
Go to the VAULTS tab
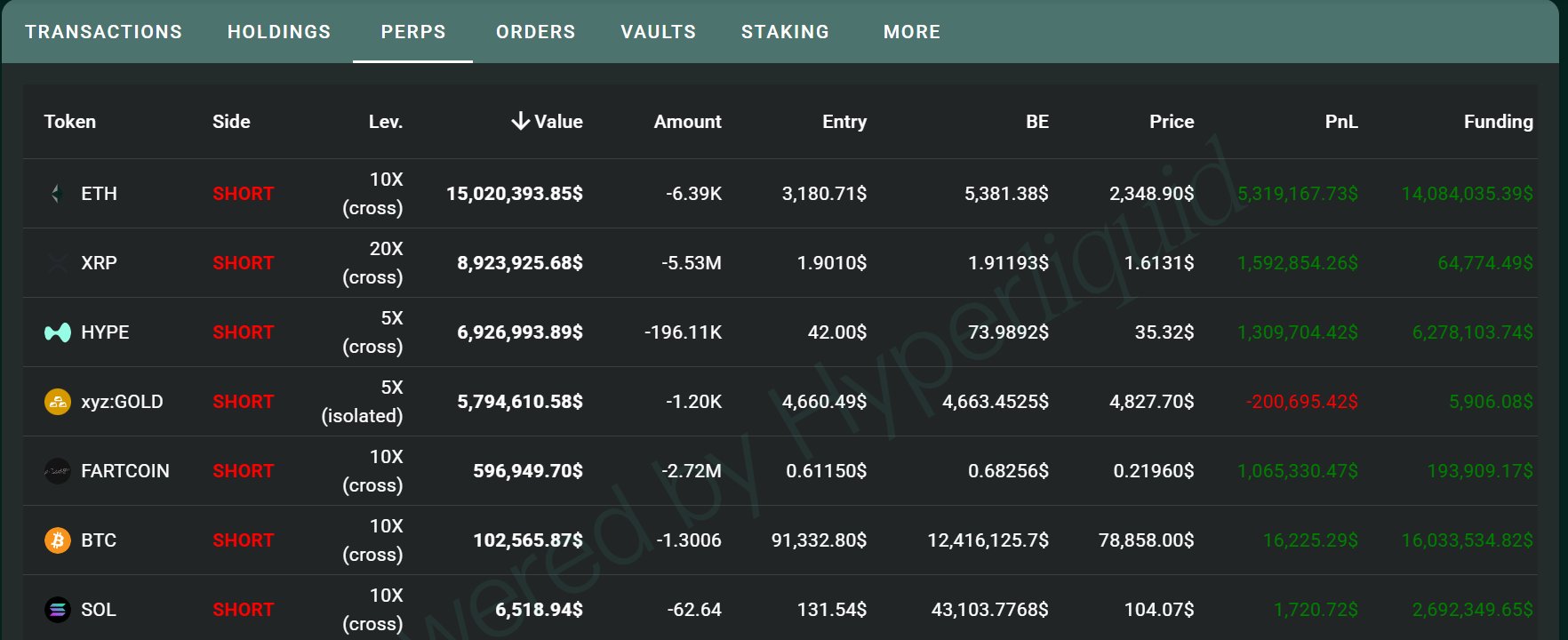pyautogui.click(x=658, y=32)
